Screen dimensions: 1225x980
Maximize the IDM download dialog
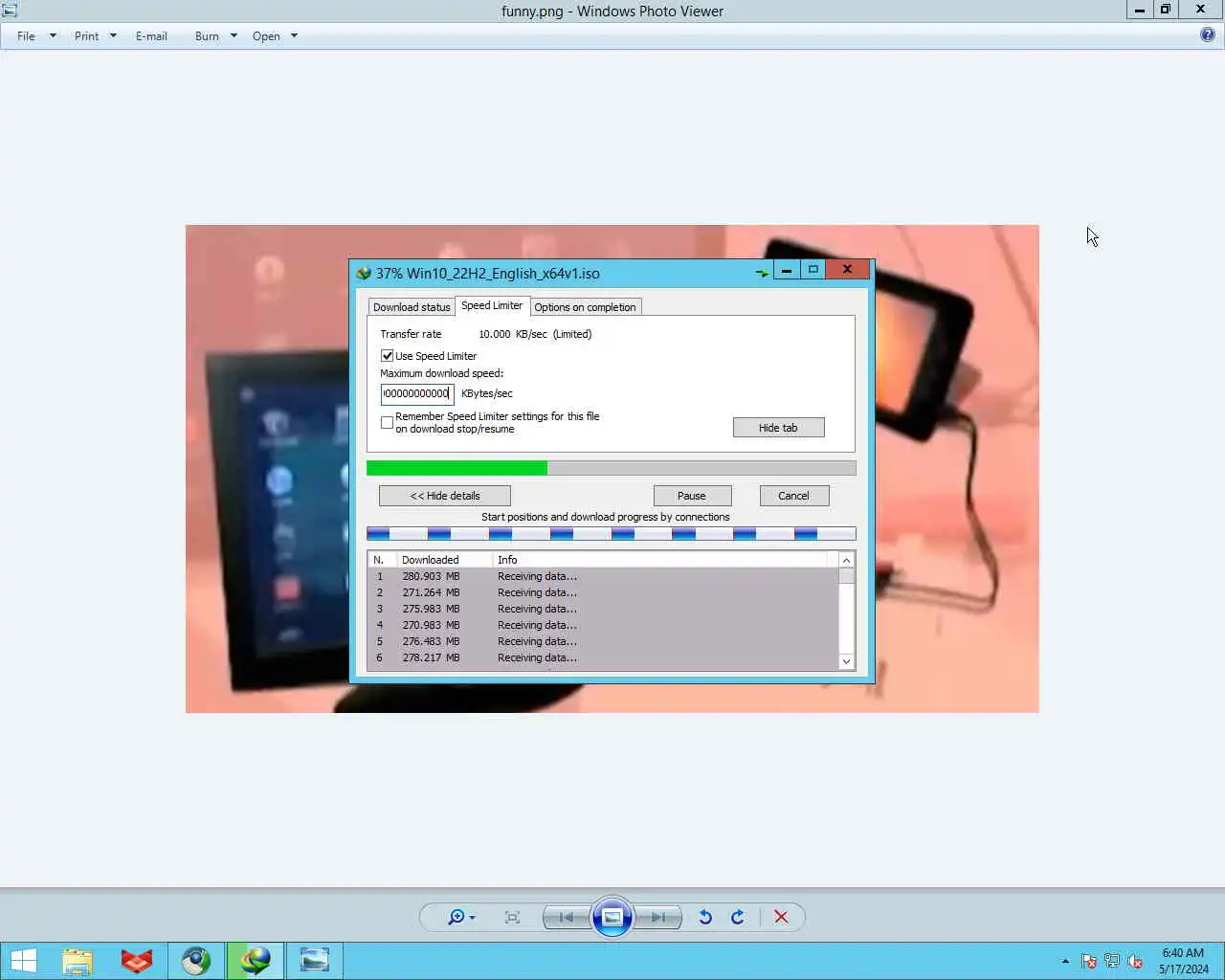pyautogui.click(x=813, y=270)
